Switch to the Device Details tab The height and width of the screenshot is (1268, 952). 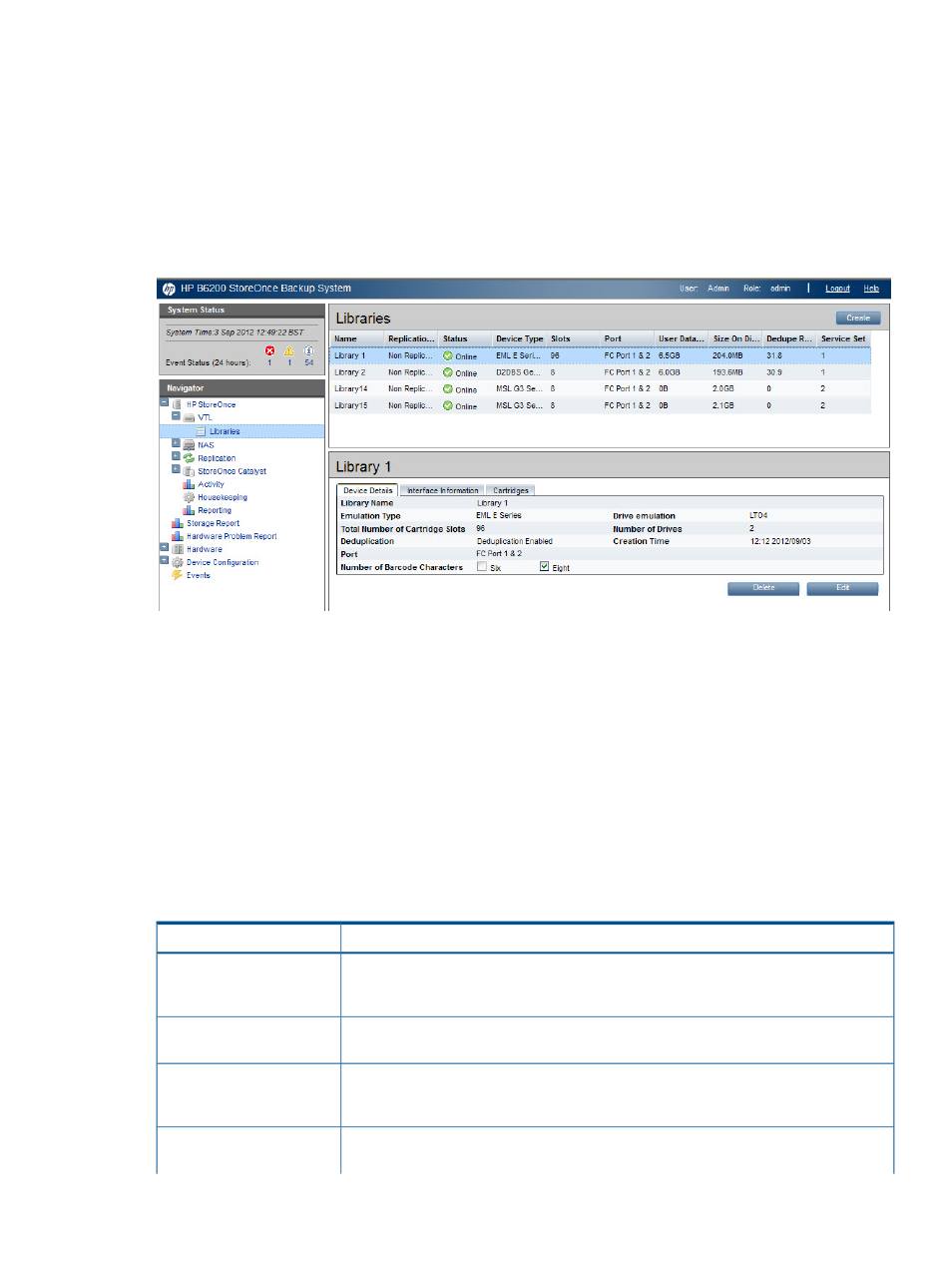(x=367, y=490)
